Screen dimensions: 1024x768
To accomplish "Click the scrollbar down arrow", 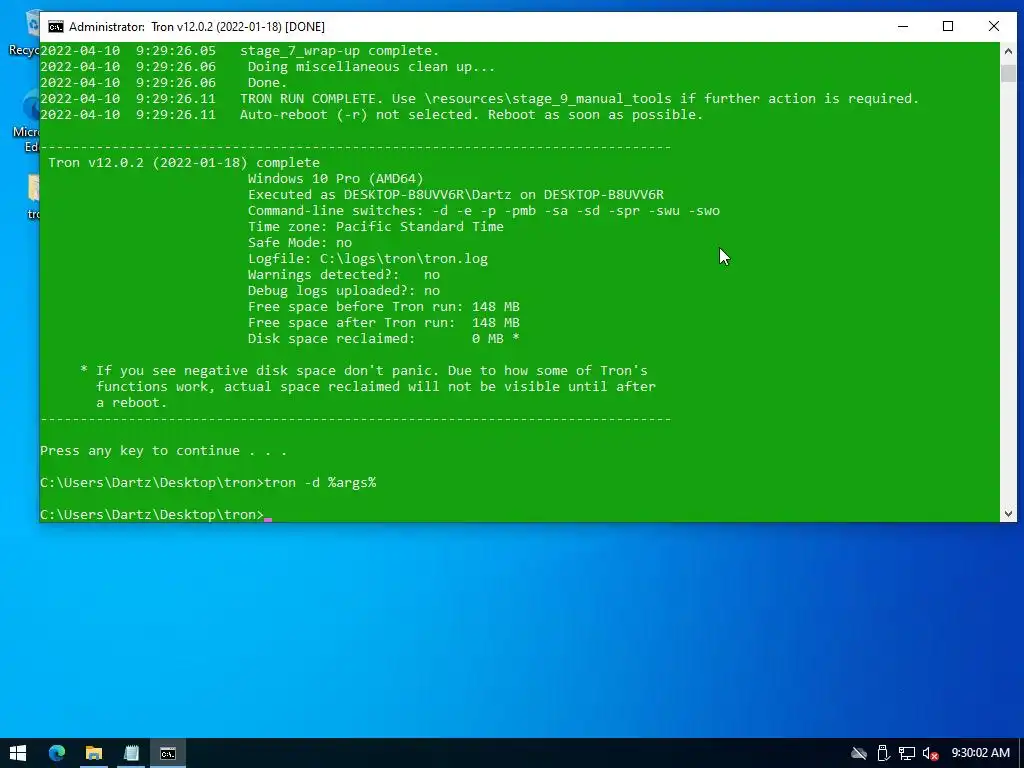I will [1008, 514].
